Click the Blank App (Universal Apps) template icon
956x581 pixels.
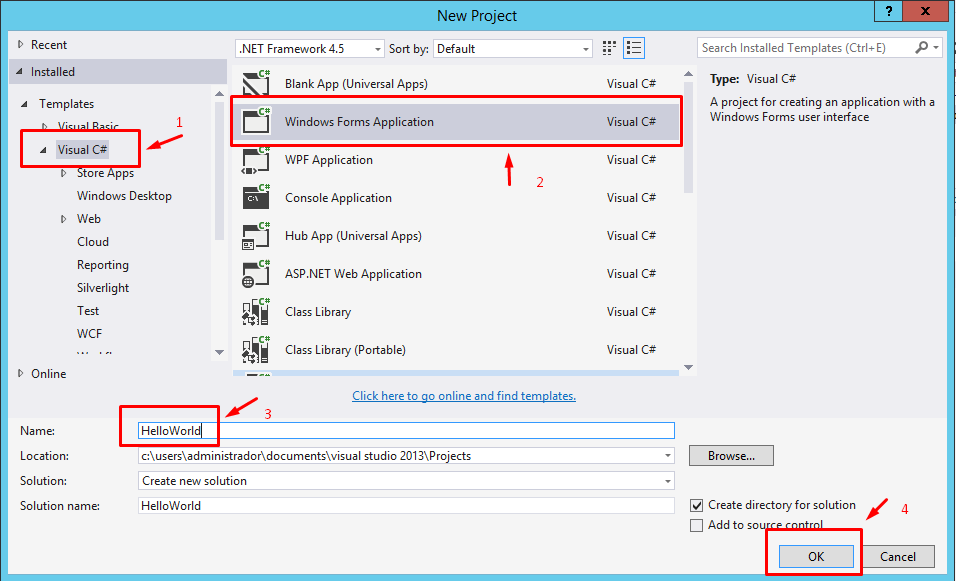pos(256,83)
